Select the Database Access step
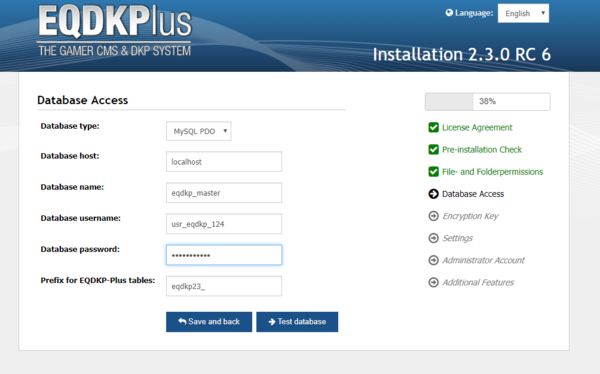Image resolution: width=600 pixels, height=374 pixels. [x=473, y=194]
